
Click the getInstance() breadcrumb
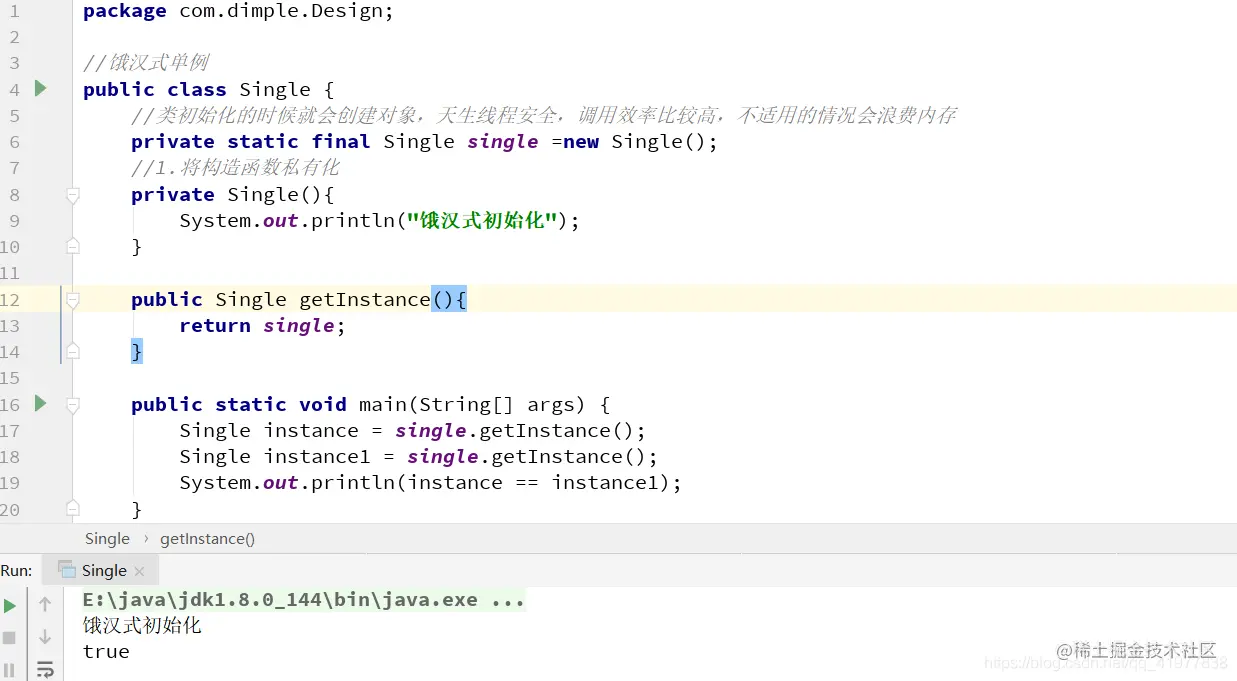tap(207, 538)
